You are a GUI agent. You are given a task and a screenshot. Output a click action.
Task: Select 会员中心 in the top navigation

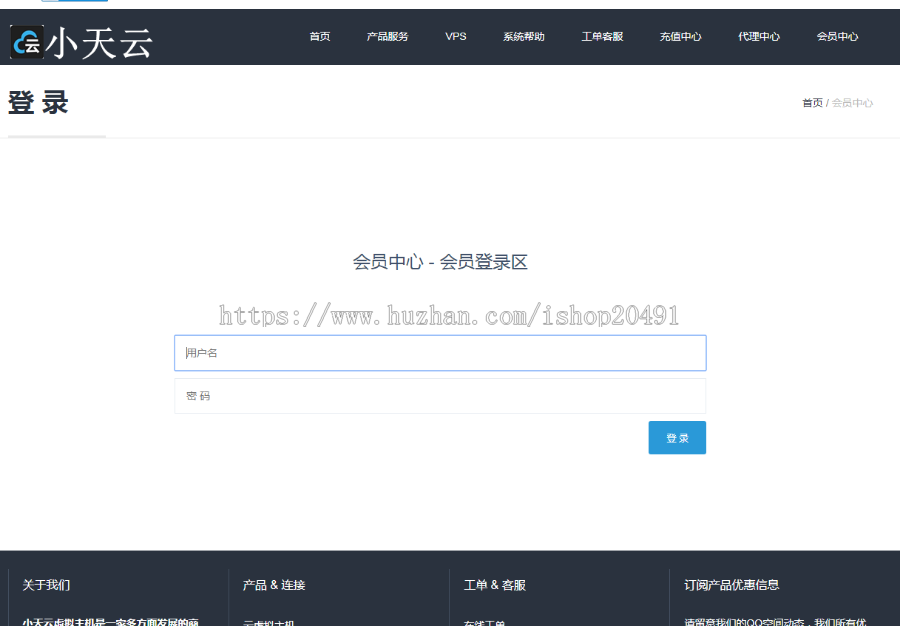(x=837, y=37)
